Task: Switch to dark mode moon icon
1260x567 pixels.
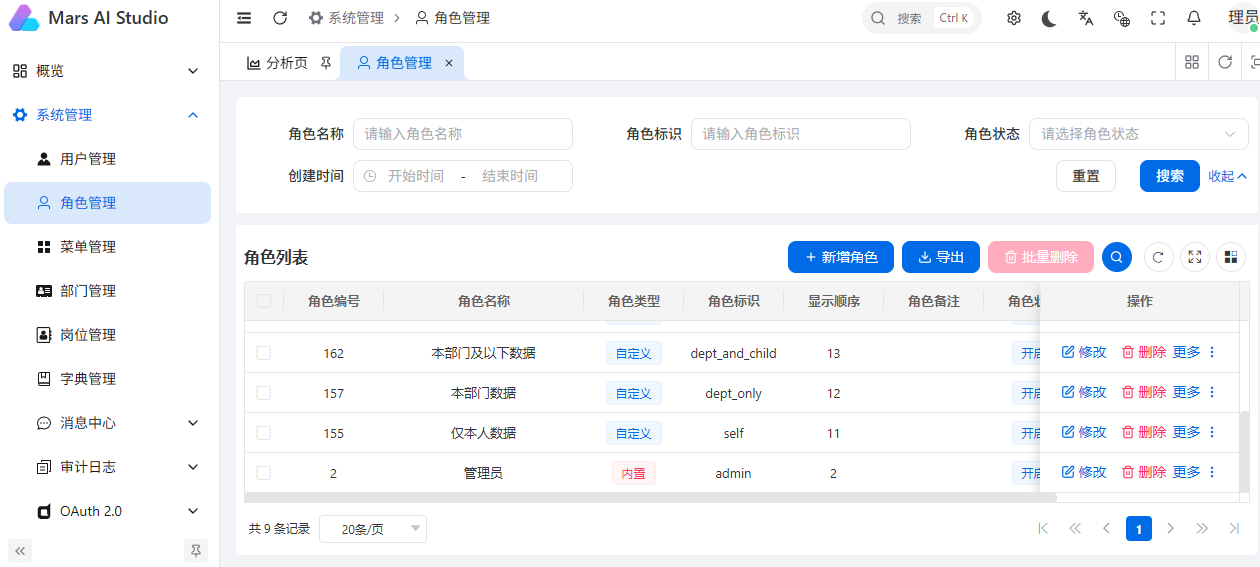Action: click(x=1050, y=18)
